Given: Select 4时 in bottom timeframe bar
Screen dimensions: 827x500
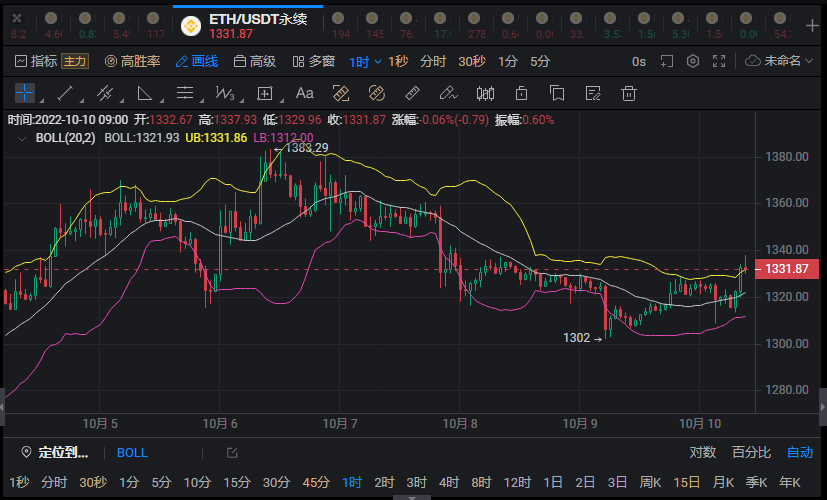Looking at the screenshot, I should (449, 482).
